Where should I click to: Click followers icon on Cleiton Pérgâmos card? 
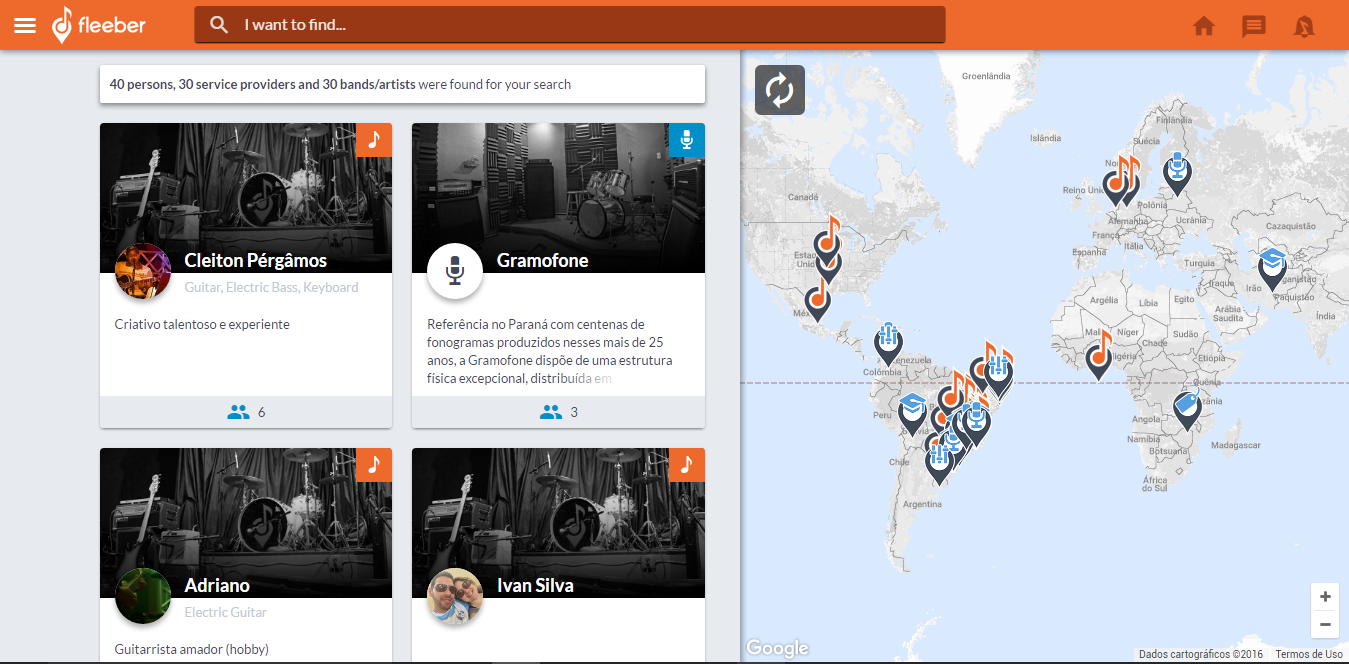pos(238,411)
